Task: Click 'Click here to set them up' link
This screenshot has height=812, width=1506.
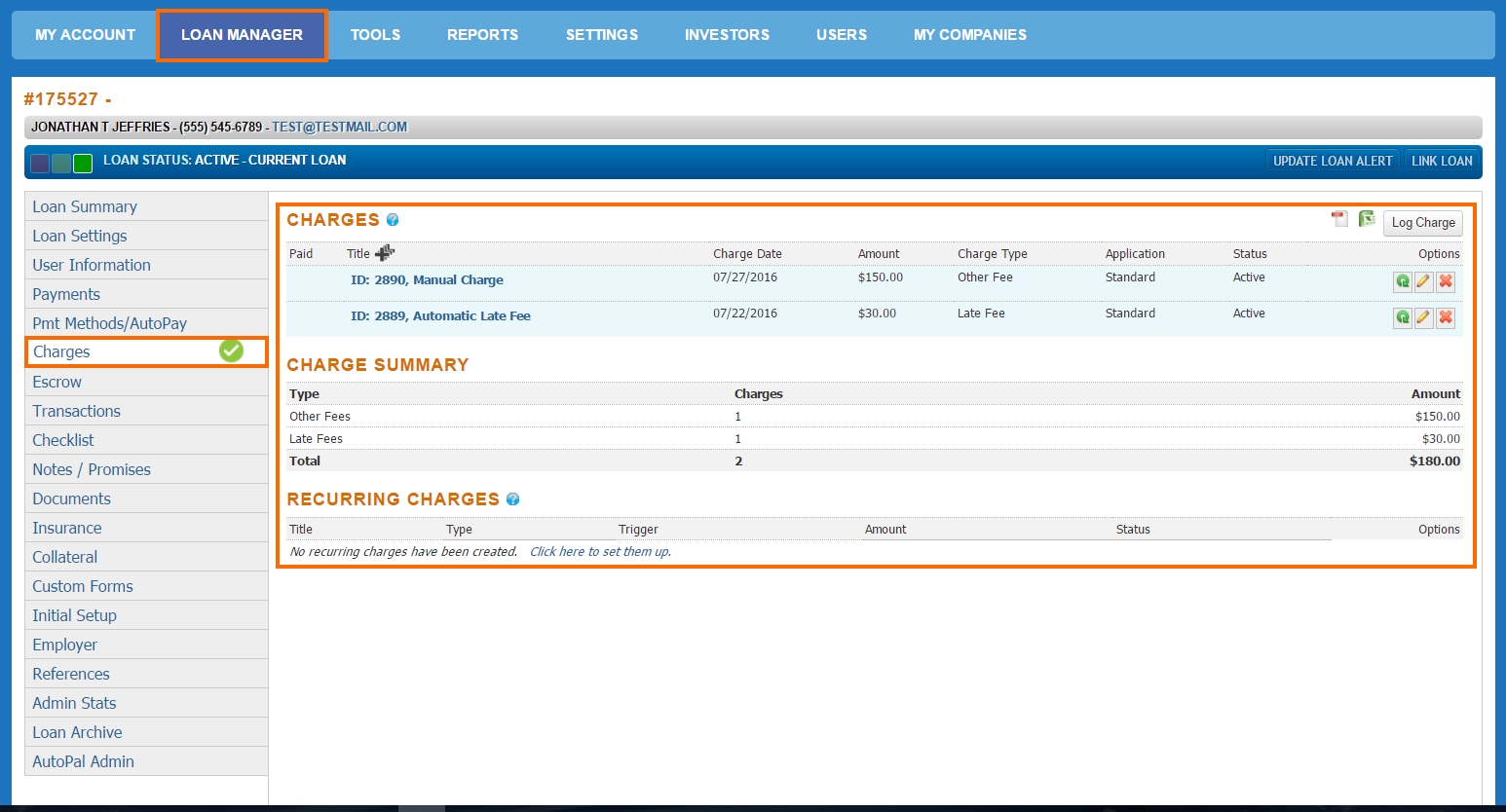Action: click(x=600, y=552)
